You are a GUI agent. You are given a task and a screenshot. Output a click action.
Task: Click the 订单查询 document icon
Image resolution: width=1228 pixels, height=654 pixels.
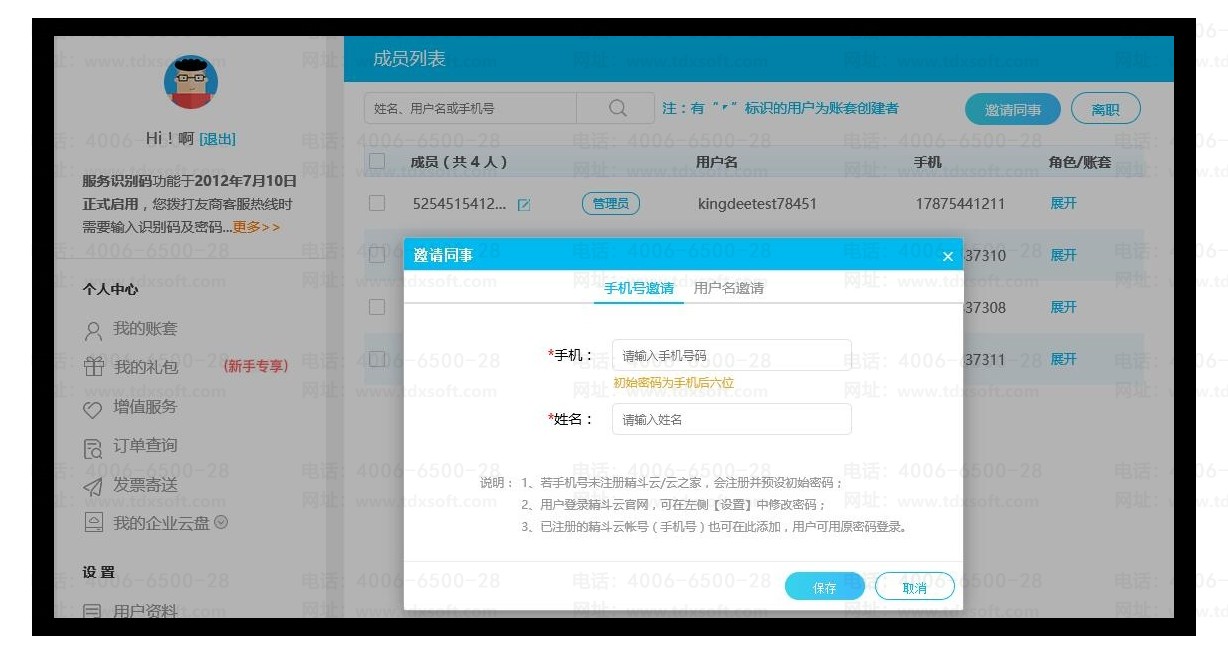point(93,447)
